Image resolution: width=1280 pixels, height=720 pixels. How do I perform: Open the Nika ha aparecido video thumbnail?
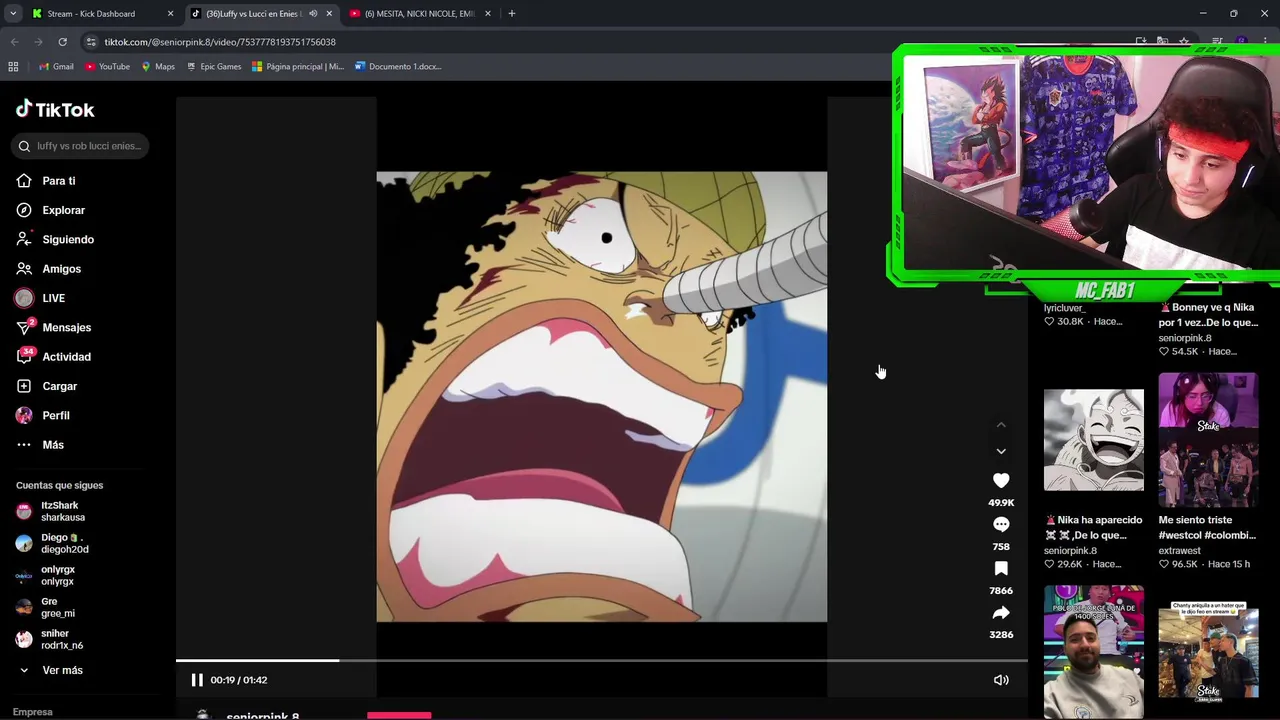(1094, 440)
